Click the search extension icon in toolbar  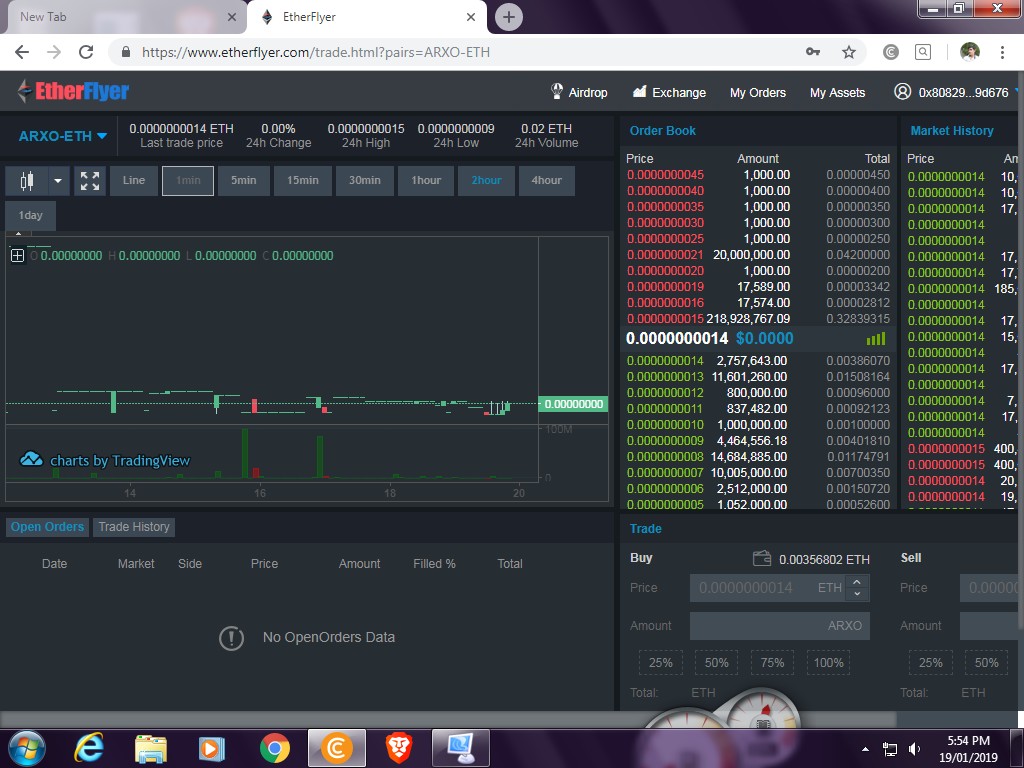[x=923, y=52]
